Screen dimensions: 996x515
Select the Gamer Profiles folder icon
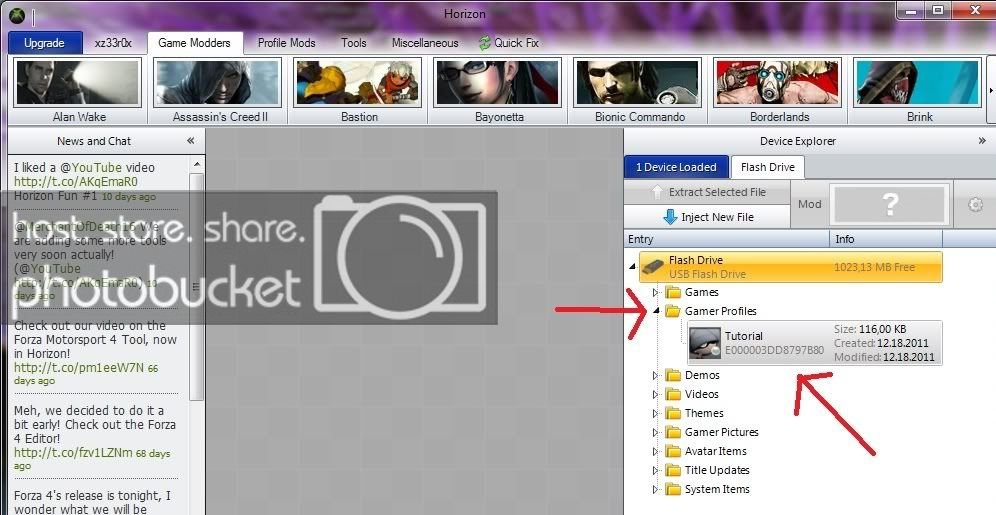click(673, 311)
